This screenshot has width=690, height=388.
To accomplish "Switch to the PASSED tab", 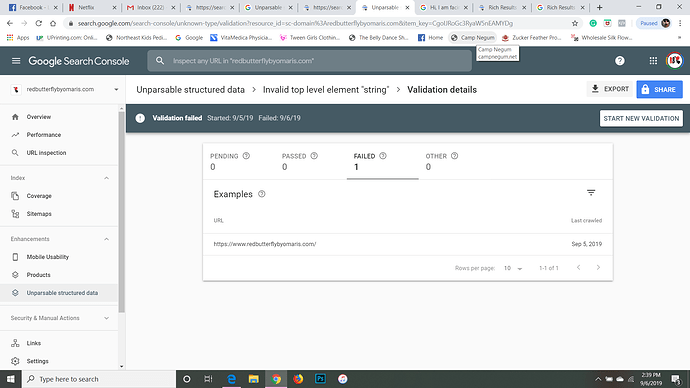I will pyautogui.click(x=311, y=161).
